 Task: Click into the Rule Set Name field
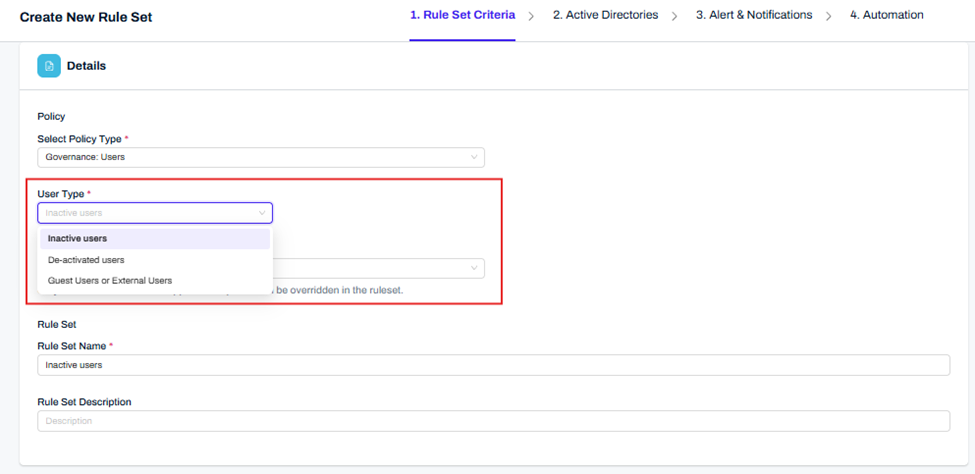tap(493, 365)
